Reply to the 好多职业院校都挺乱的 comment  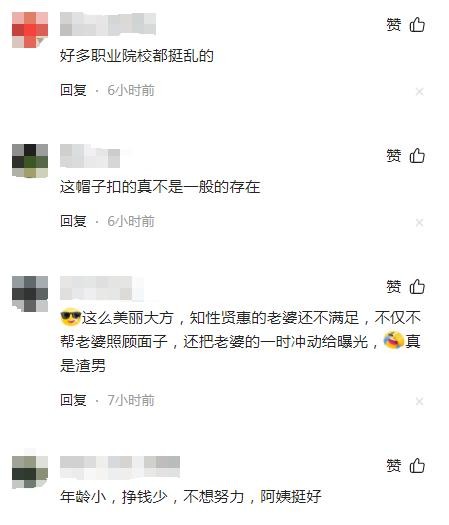[73, 90]
